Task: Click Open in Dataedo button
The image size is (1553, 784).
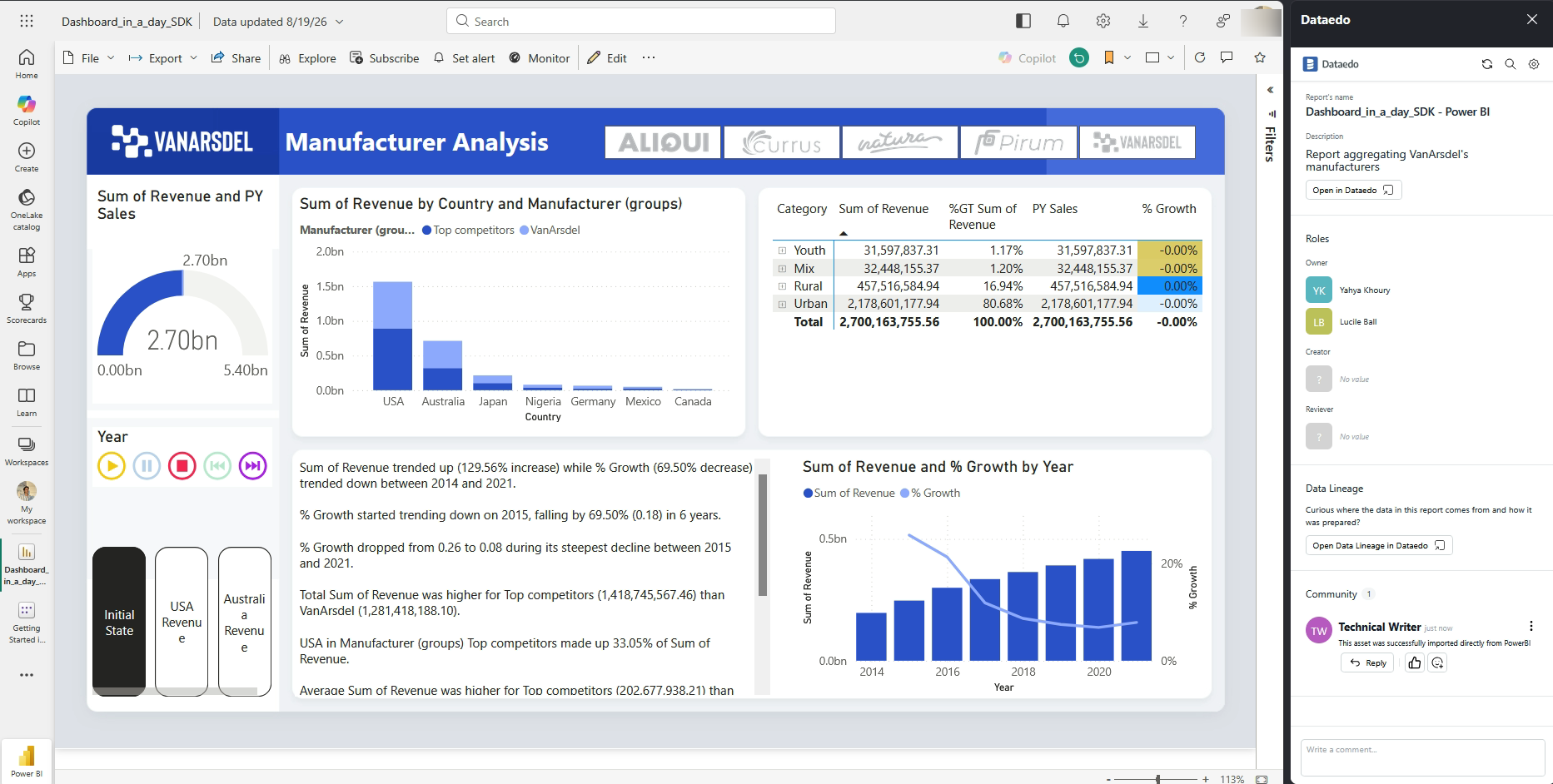Action: (x=1353, y=190)
